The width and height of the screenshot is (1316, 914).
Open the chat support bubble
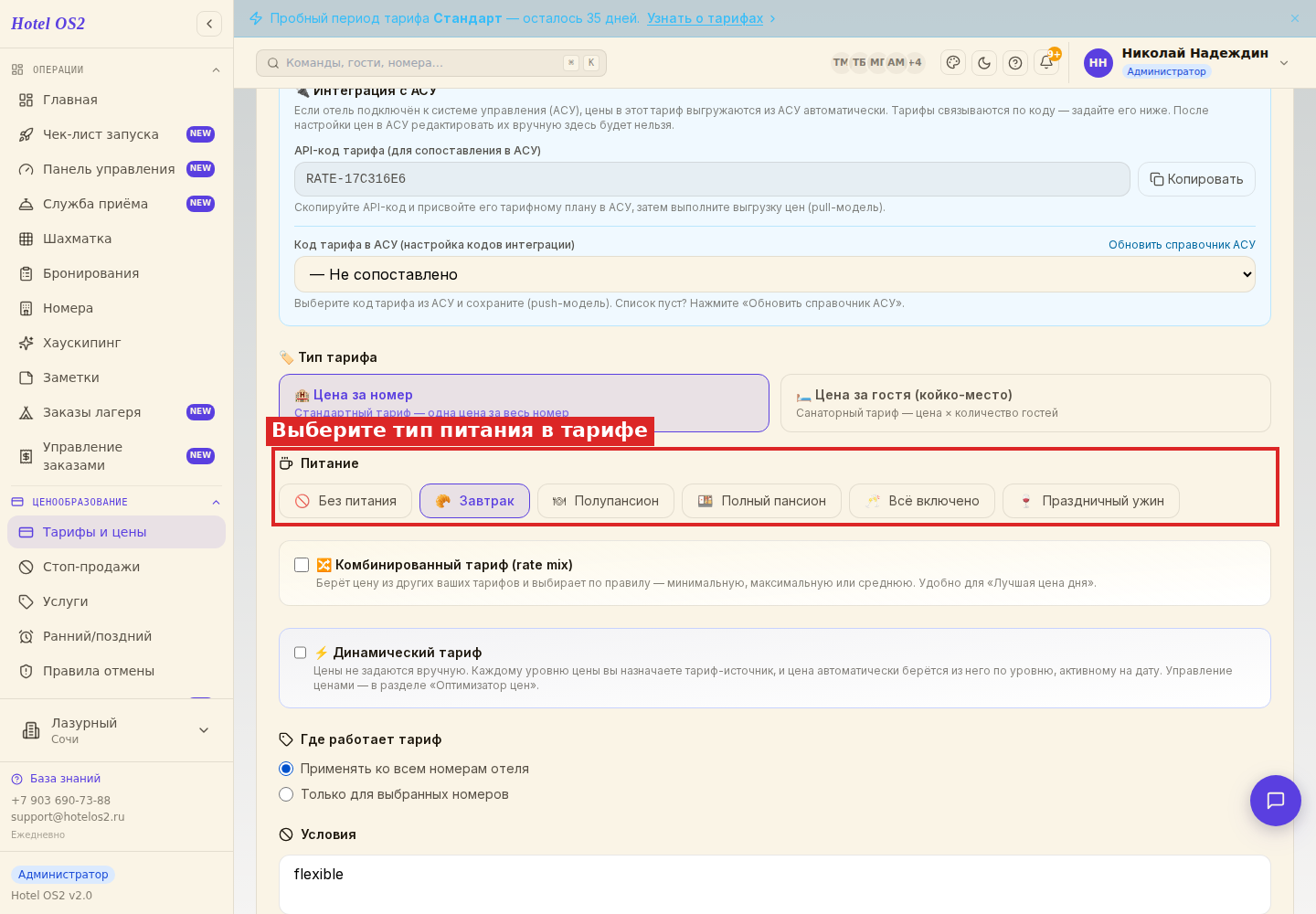coord(1276,801)
